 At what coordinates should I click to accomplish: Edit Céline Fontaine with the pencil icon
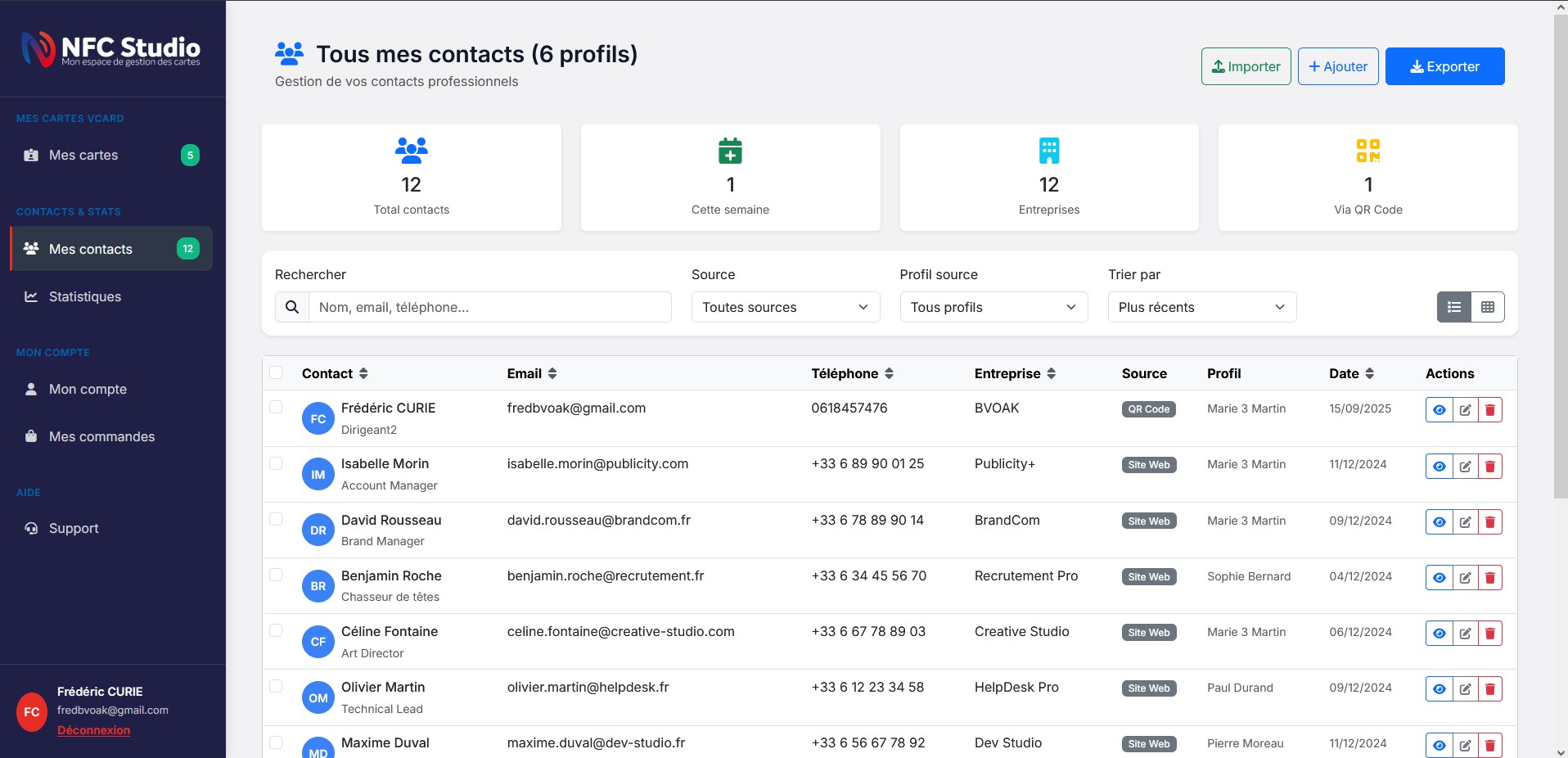tap(1465, 634)
